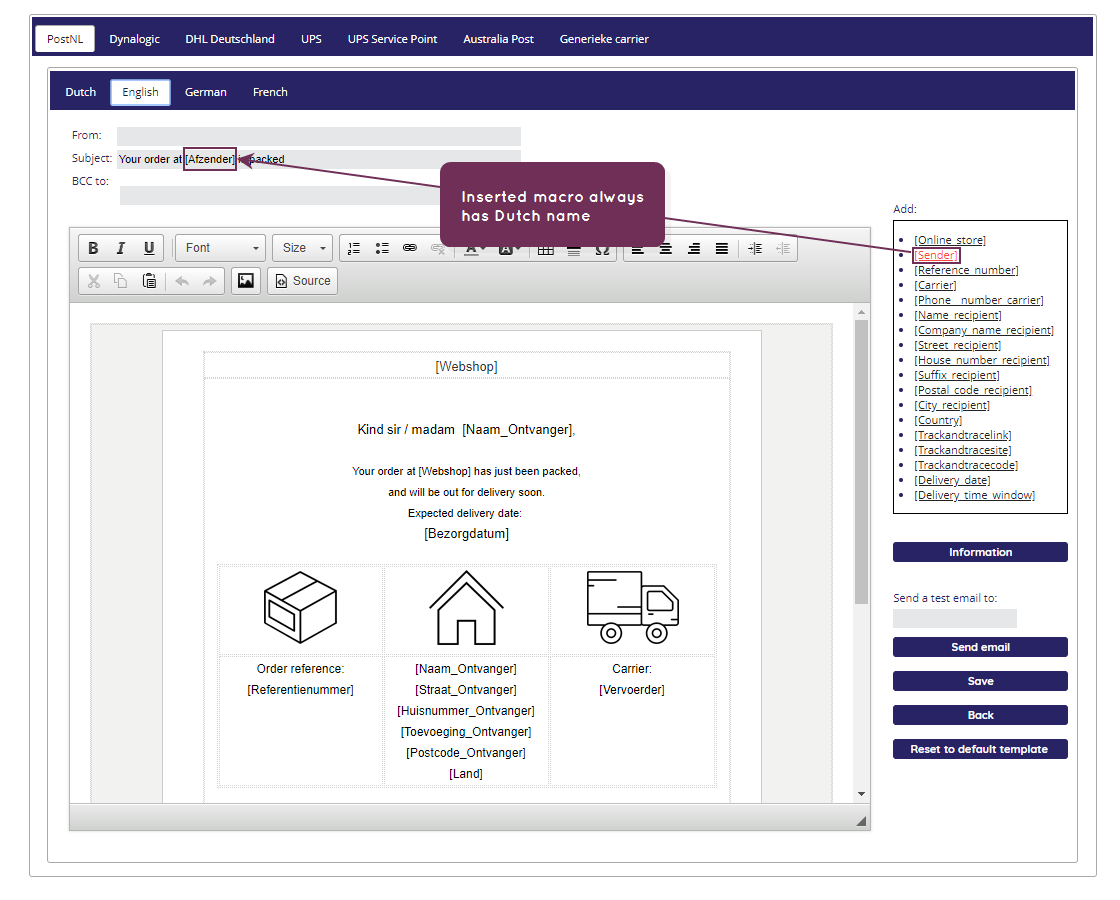Screen dimensions: 1120x900
Task: Click the special character omega icon
Action: (602, 250)
